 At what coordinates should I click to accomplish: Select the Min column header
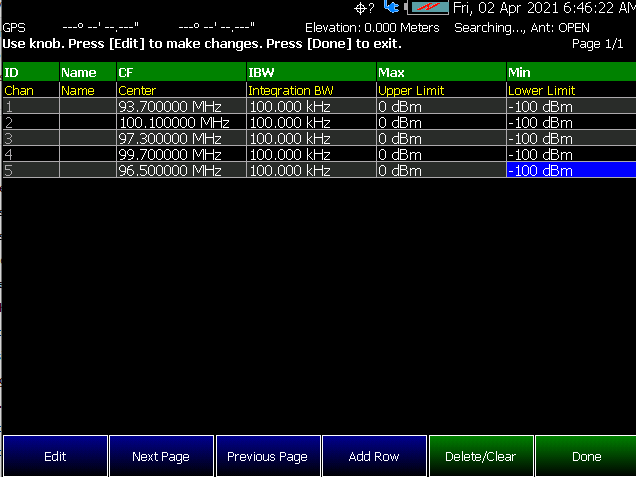(572, 72)
